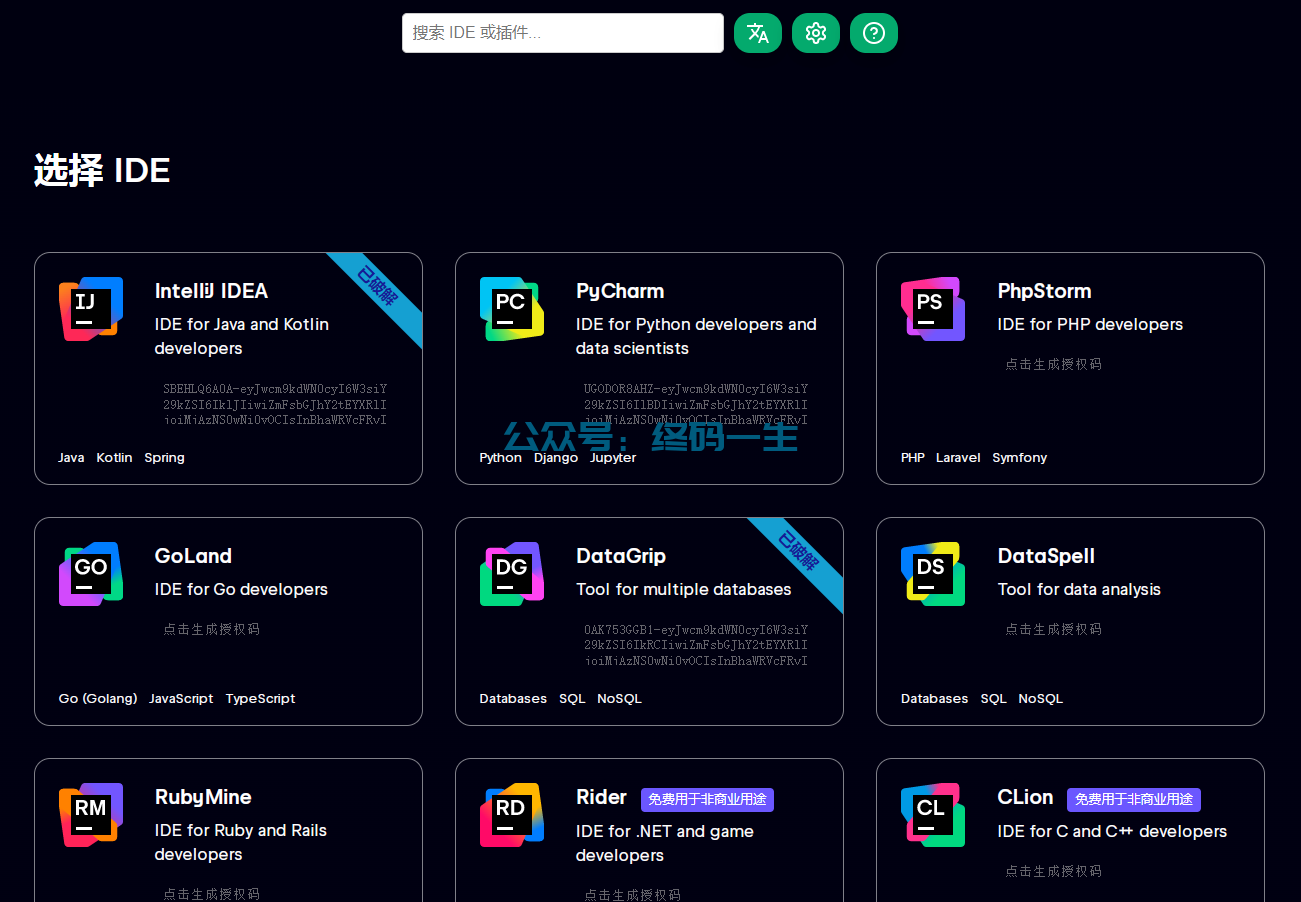Image resolution: width=1301 pixels, height=902 pixels.
Task: Click the DataGrip DG logo
Action: click(x=512, y=574)
